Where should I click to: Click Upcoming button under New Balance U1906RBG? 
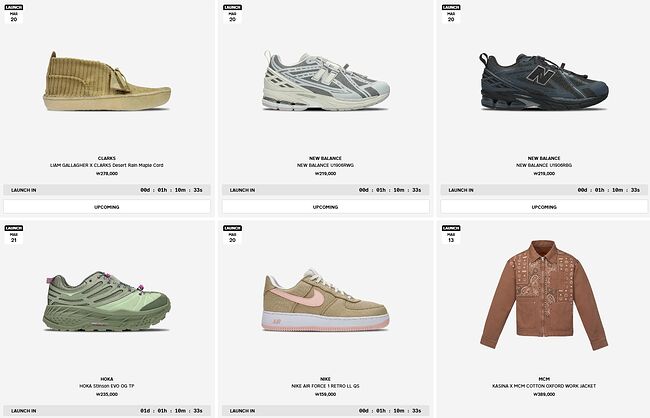coord(544,207)
